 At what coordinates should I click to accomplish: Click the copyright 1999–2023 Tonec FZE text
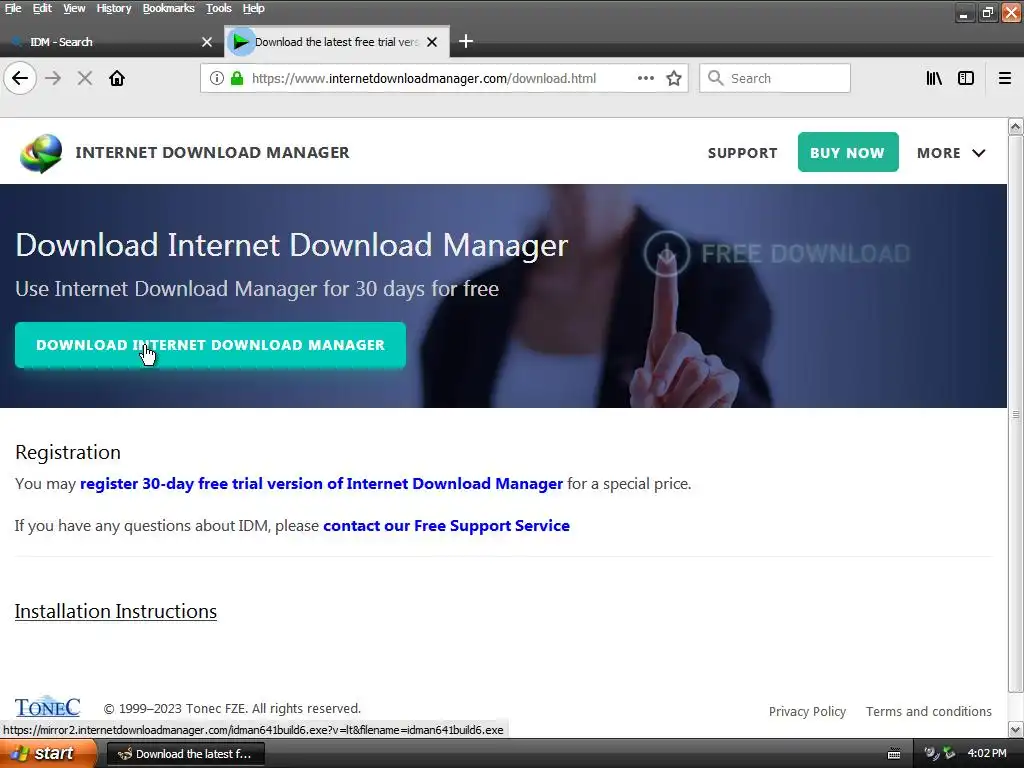[x=232, y=709]
